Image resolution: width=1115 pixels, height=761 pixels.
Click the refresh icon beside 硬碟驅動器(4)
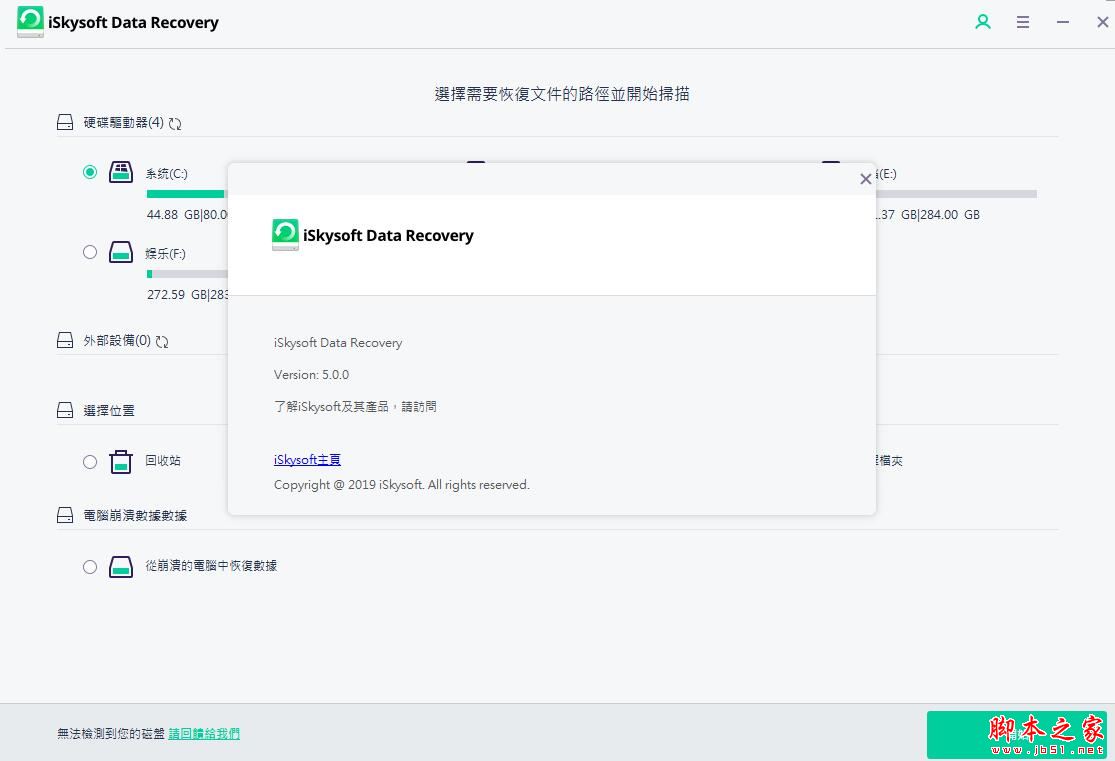coord(175,122)
